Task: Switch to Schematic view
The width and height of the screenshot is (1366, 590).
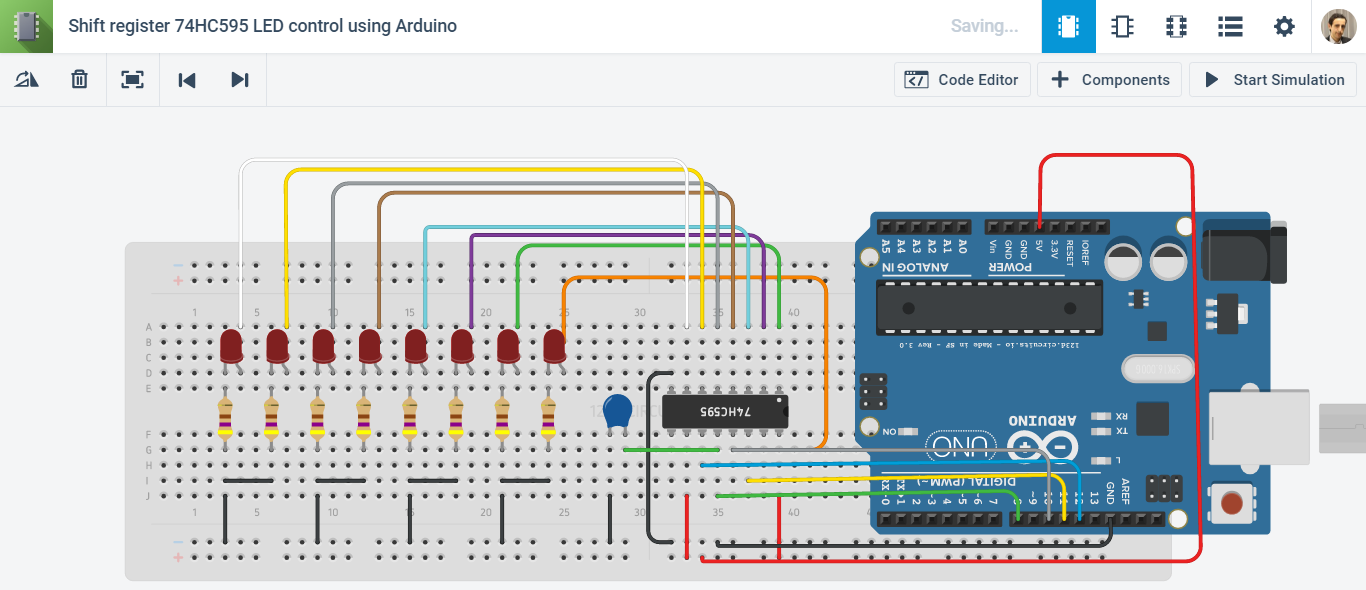Action: tap(1122, 27)
